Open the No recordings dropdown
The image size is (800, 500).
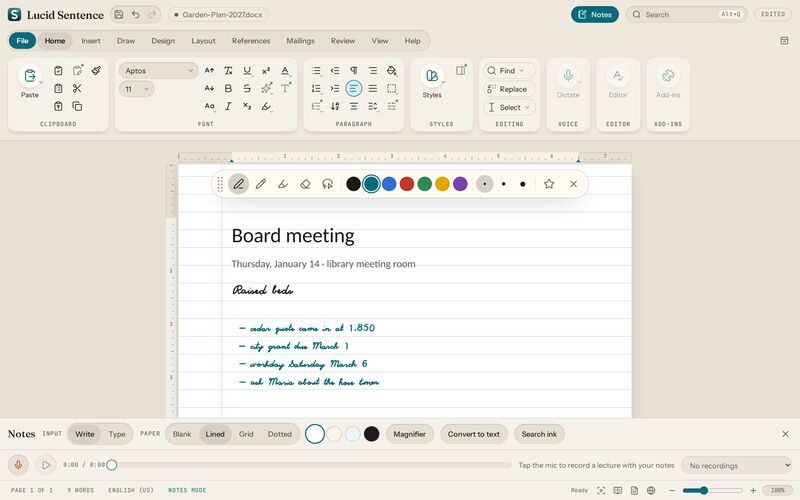[x=737, y=465]
